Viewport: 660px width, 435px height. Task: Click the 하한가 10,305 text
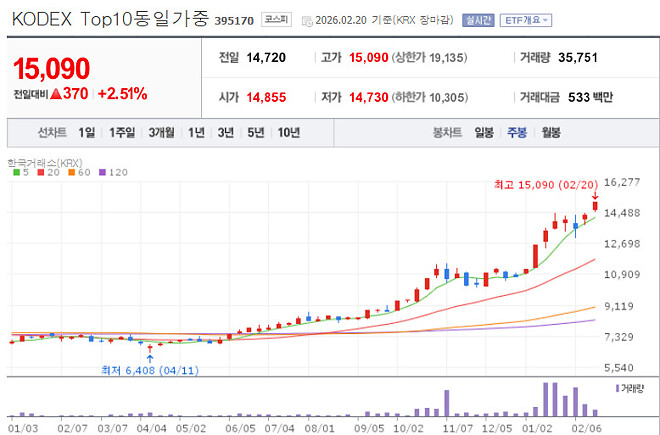click(430, 97)
